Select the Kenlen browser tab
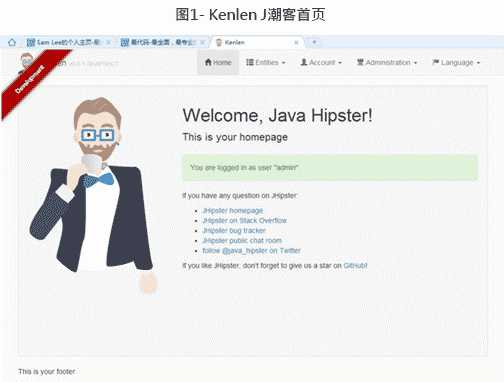This screenshot has width=504, height=382. (257, 42)
